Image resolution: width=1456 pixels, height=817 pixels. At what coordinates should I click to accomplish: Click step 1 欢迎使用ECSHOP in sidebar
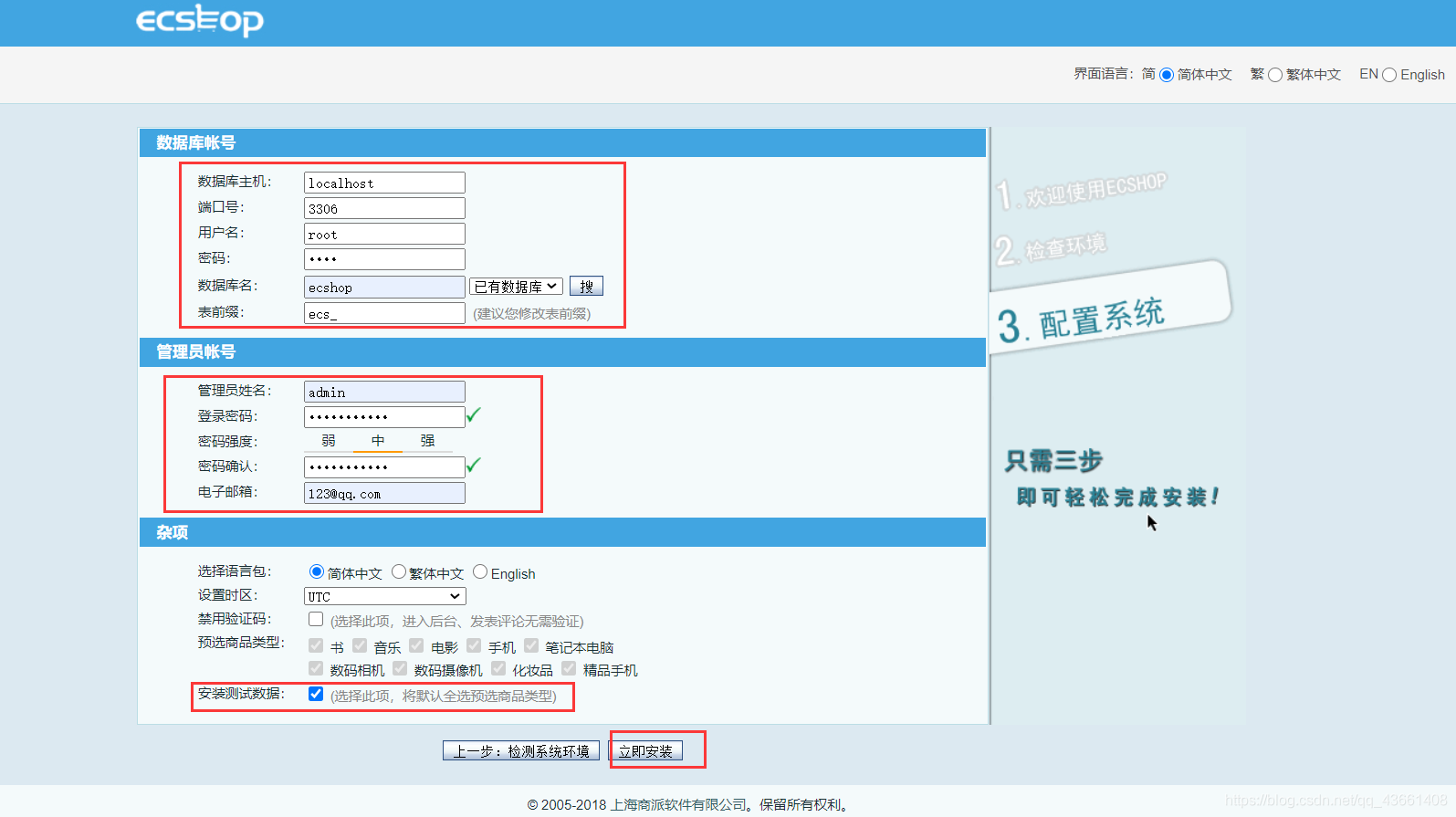tap(1081, 191)
